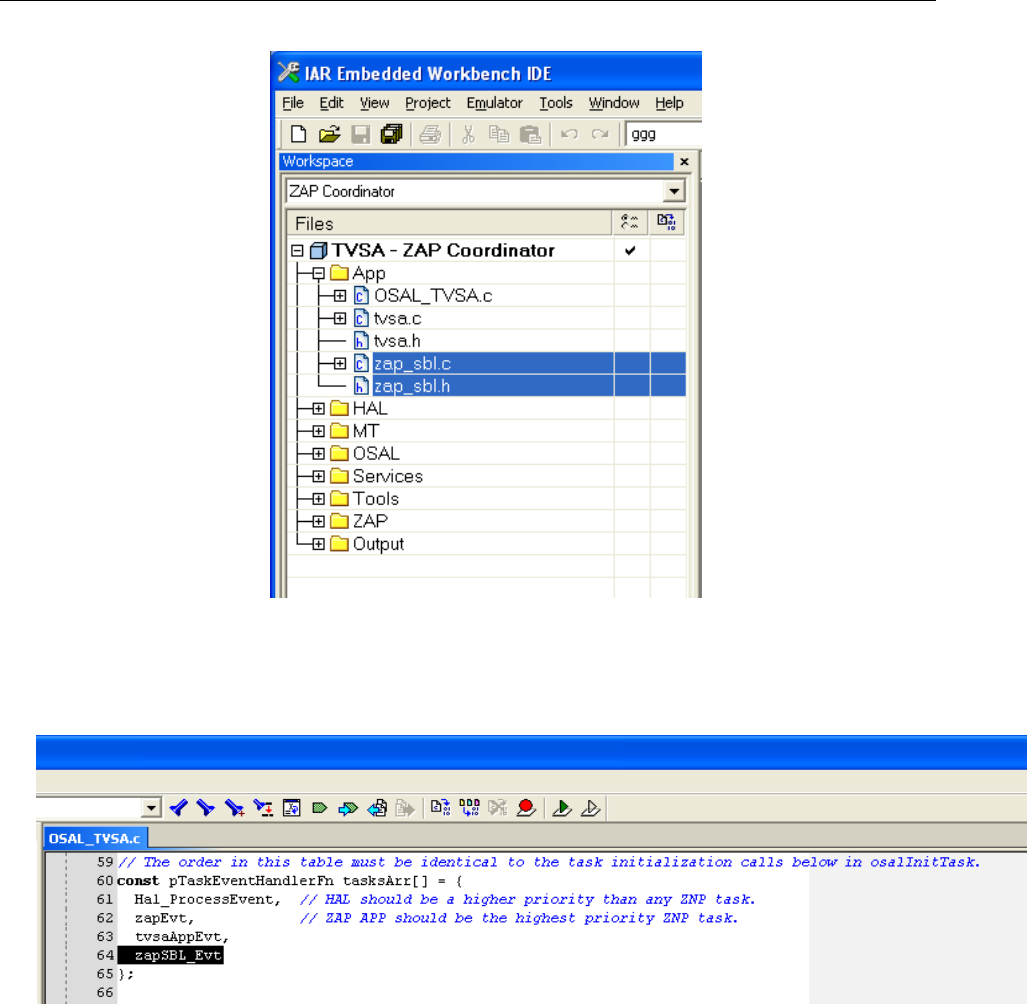Click the Open file toolbar icon
Image resolution: width=1027 pixels, height=1004 pixels.
click(329, 134)
